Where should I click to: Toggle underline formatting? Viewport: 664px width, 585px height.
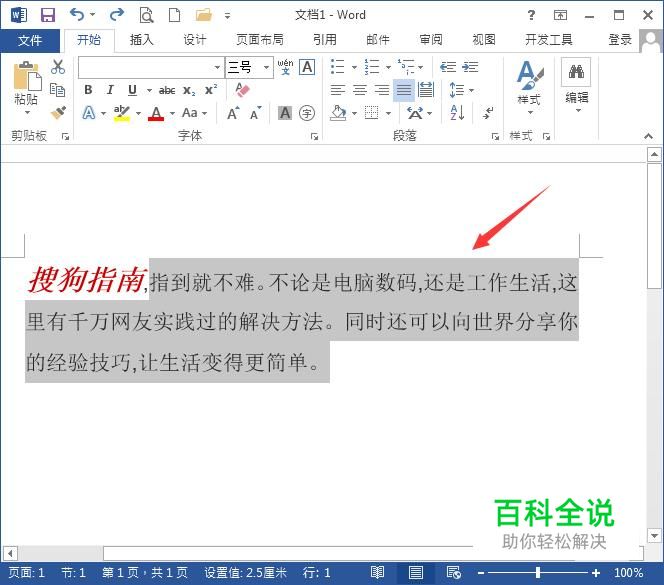[x=132, y=90]
